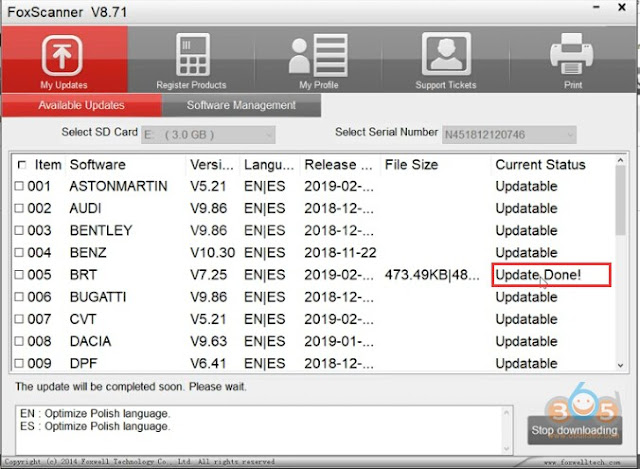Check the box for 002 AUDI
Screen dimensions: 640x469
pyautogui.click(x=19, y=208)
